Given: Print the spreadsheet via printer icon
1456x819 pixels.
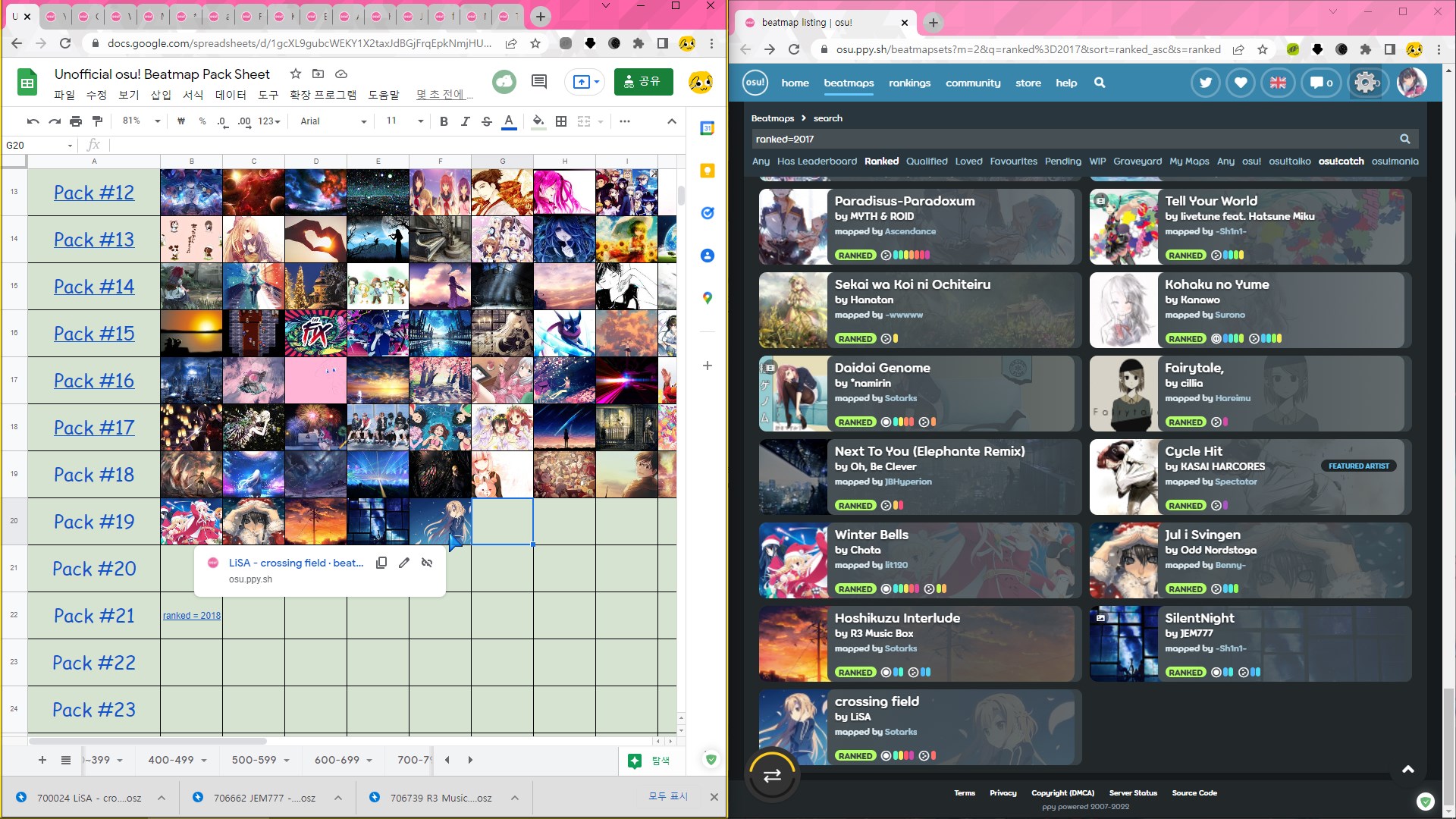Looking at the screenshot, I should coord(75,121).
